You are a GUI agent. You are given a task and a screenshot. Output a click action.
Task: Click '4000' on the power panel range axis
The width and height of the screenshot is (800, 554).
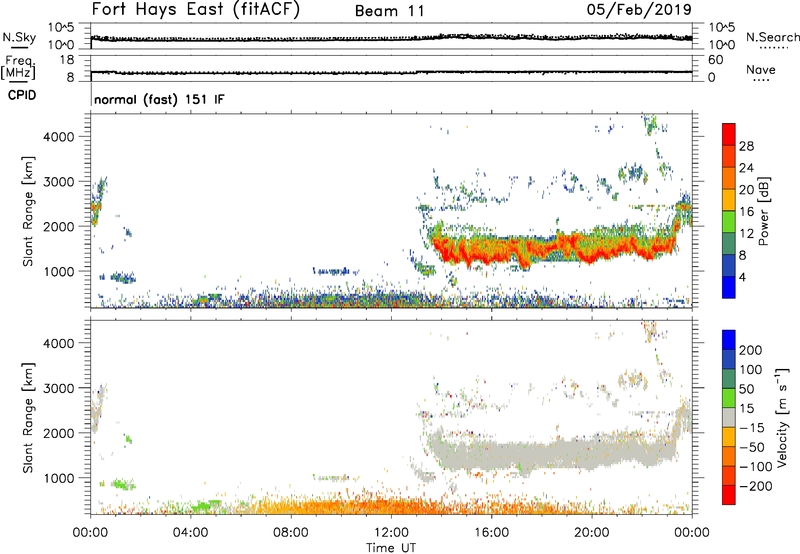[58, 136]
